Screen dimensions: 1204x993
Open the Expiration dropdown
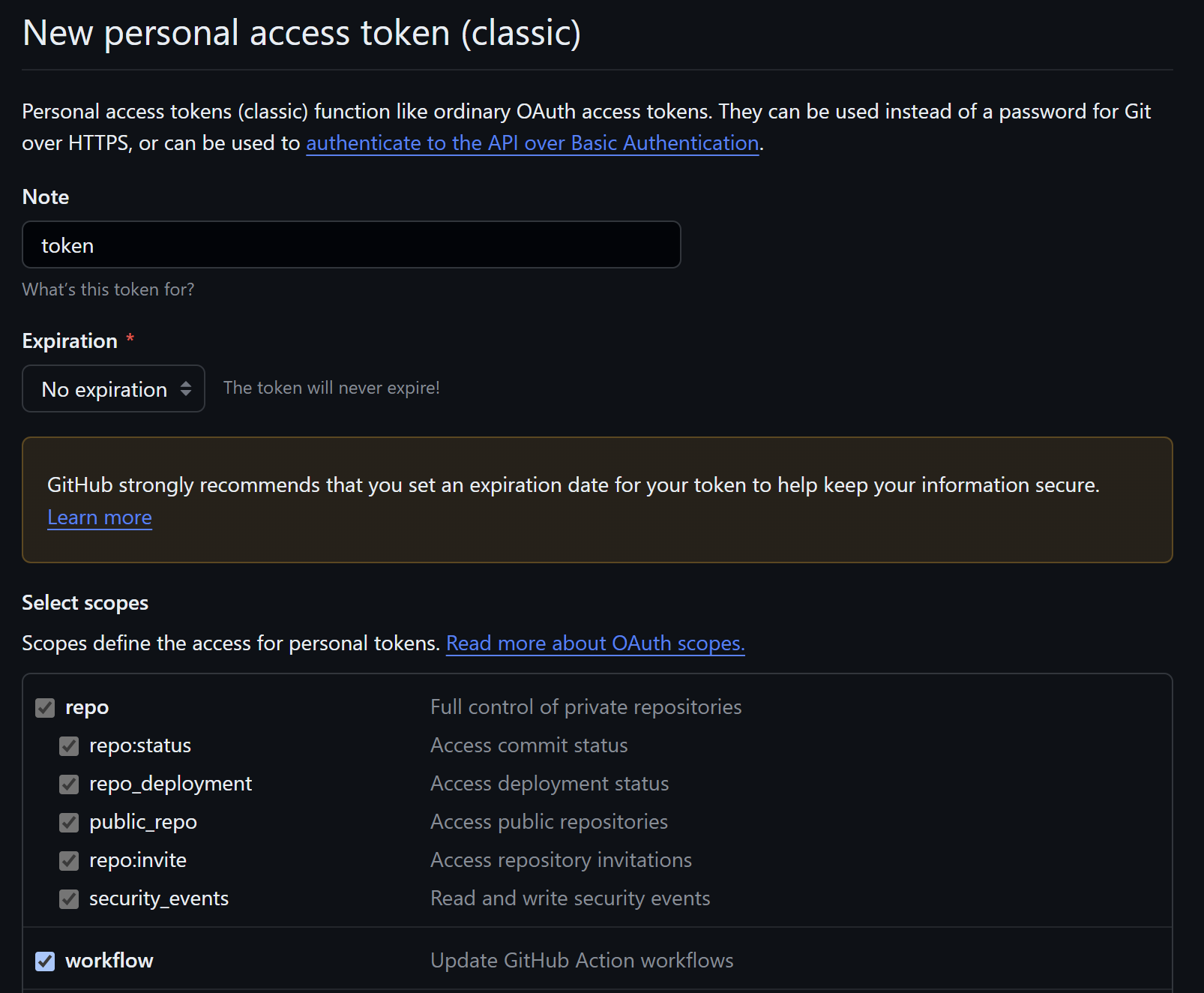tap(114, 388)
